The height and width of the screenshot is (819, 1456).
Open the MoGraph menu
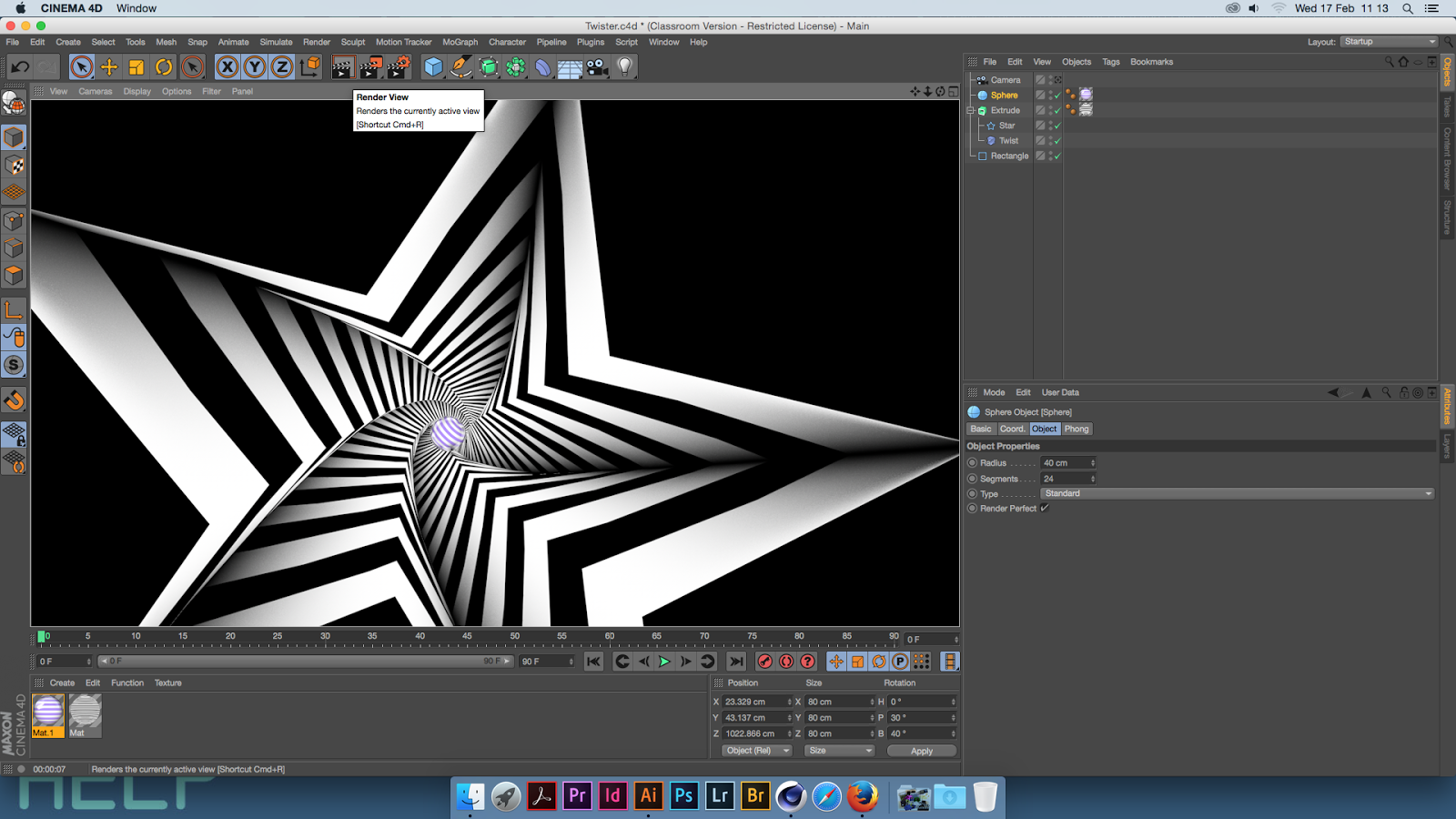point(460,42)
